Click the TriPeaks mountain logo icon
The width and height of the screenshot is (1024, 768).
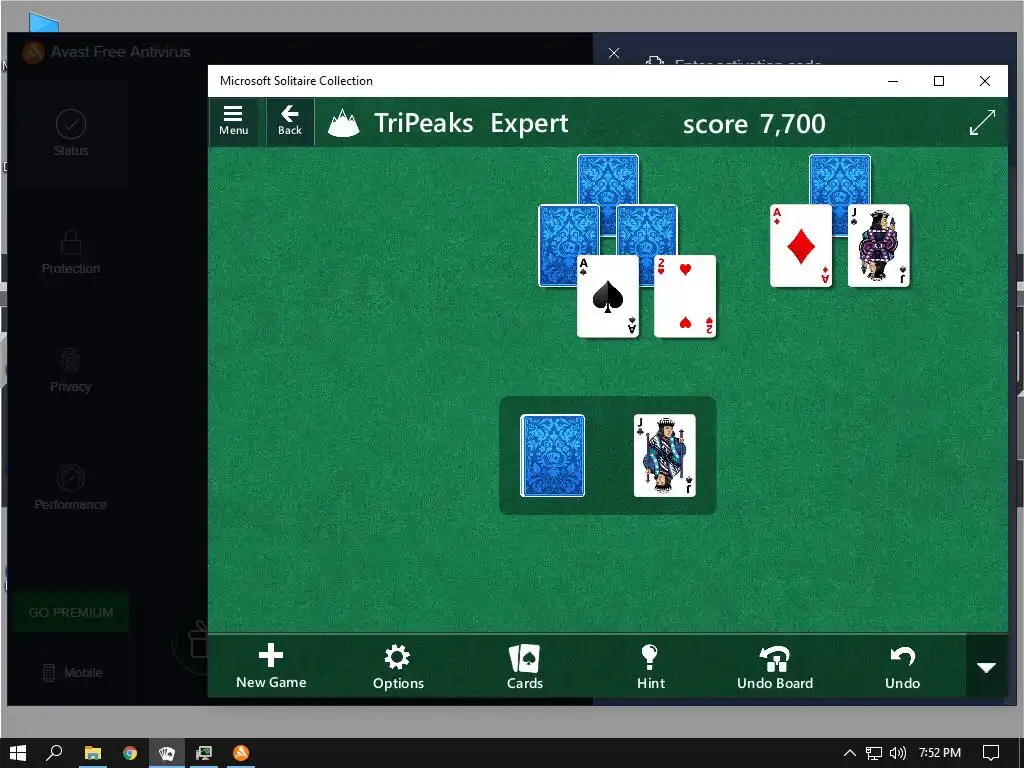(344, 123)
